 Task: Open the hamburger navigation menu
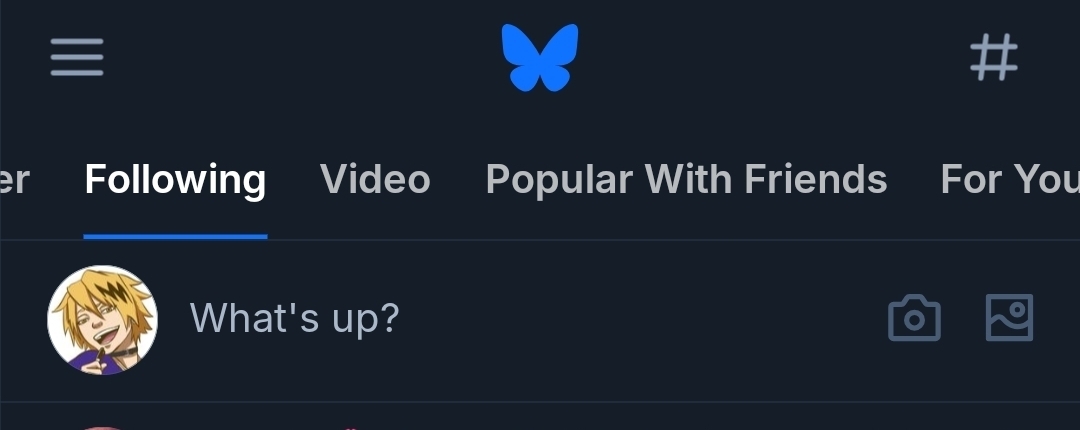coord(77,57)
